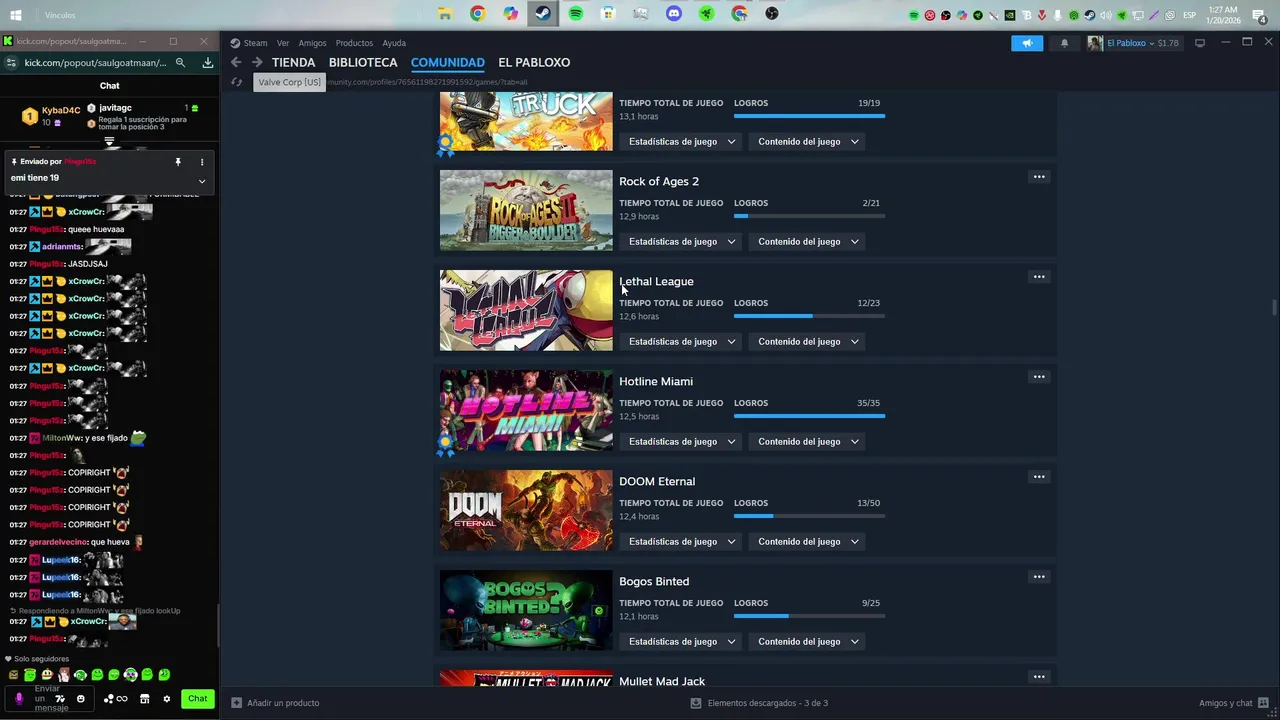Click the DOOM Eternal cover thumbnail
This screenshot has height=720, width=1280.
(x=526, y=510)
